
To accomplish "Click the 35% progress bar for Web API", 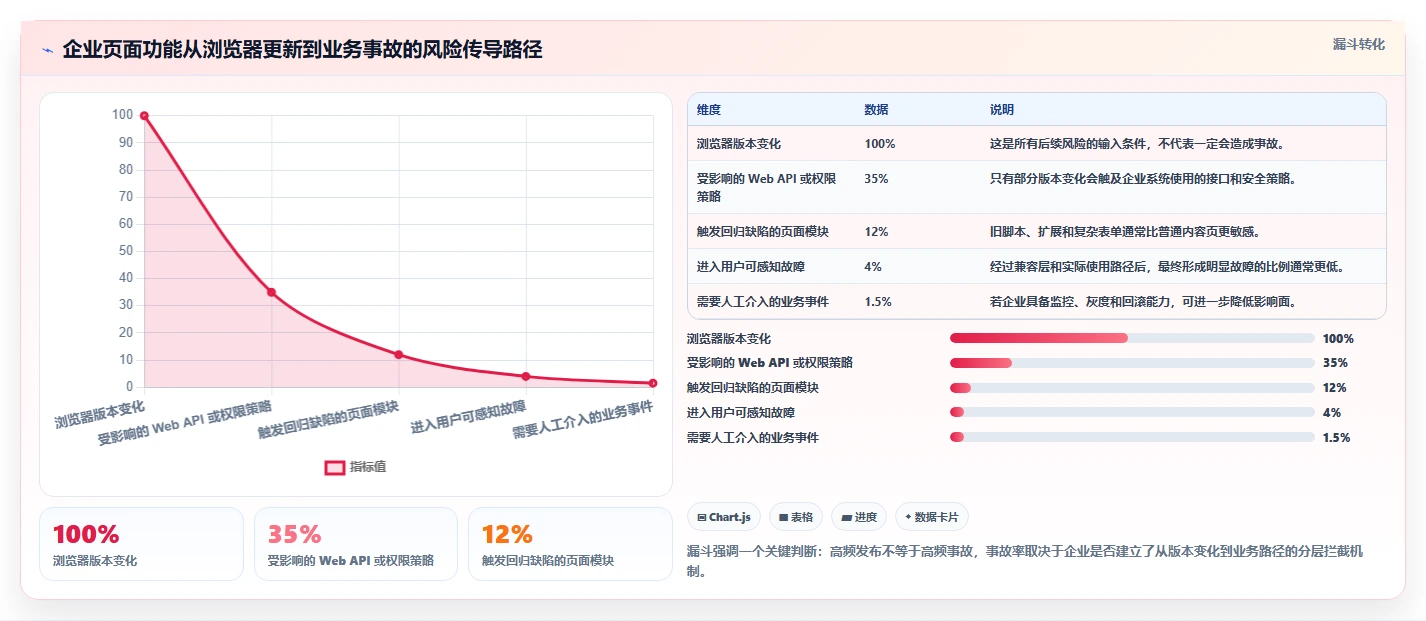I will click(1132, 363).
